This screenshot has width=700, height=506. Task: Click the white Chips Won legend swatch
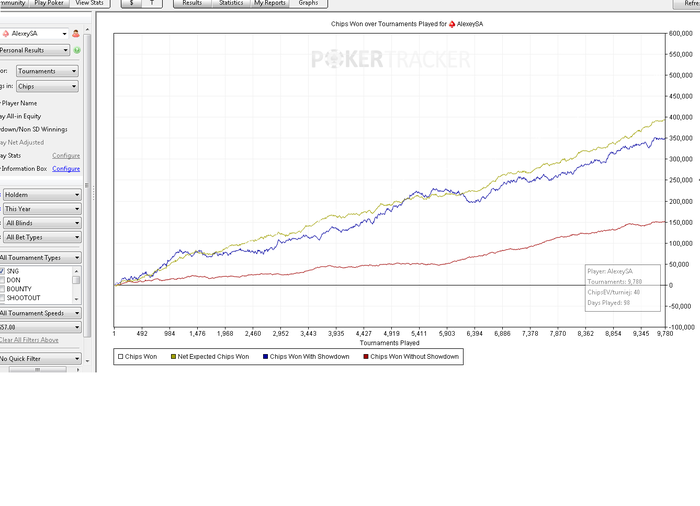click(x=121, y=356)
